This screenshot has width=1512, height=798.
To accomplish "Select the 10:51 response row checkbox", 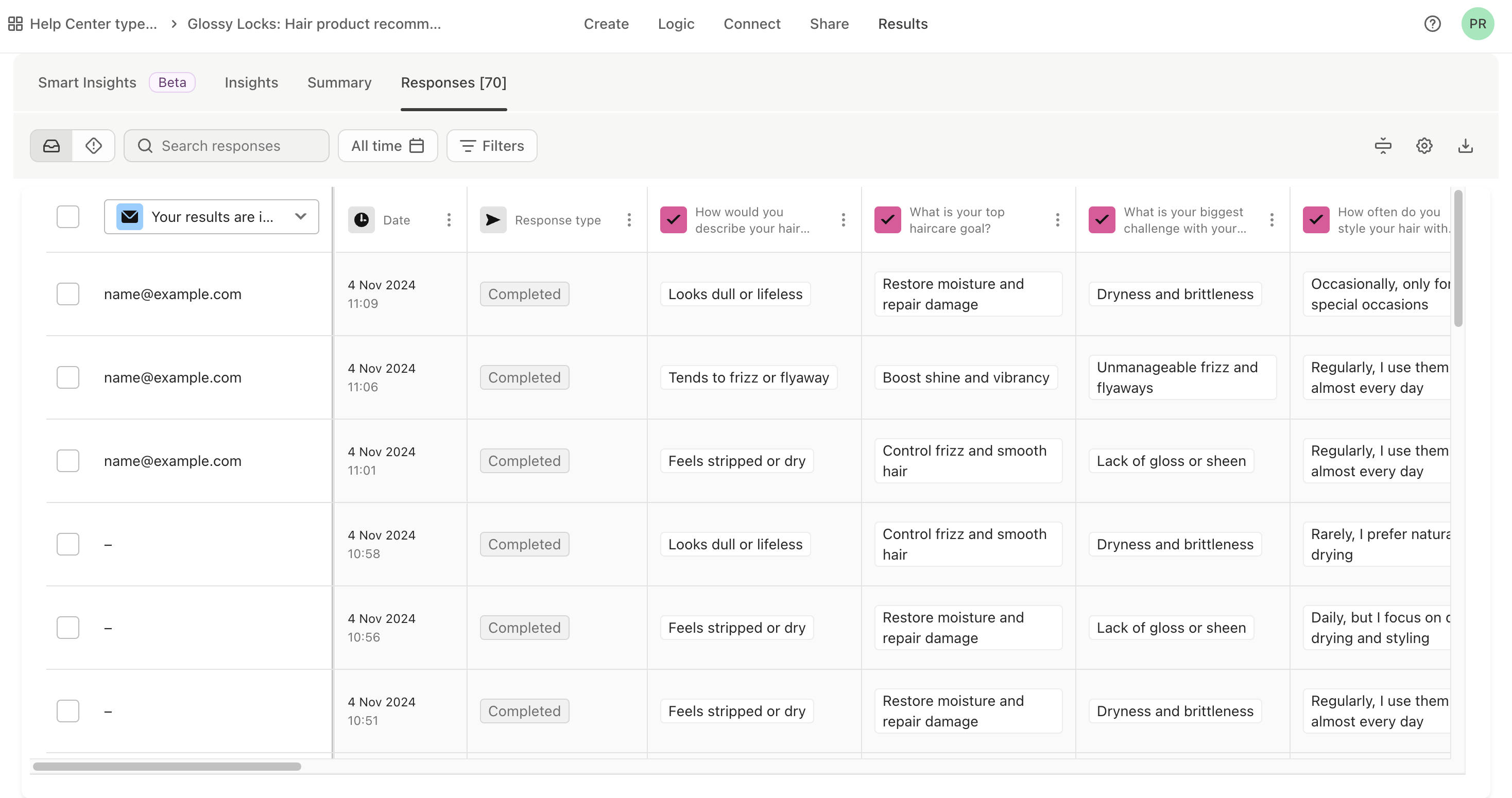I will (x=68, y=710).
